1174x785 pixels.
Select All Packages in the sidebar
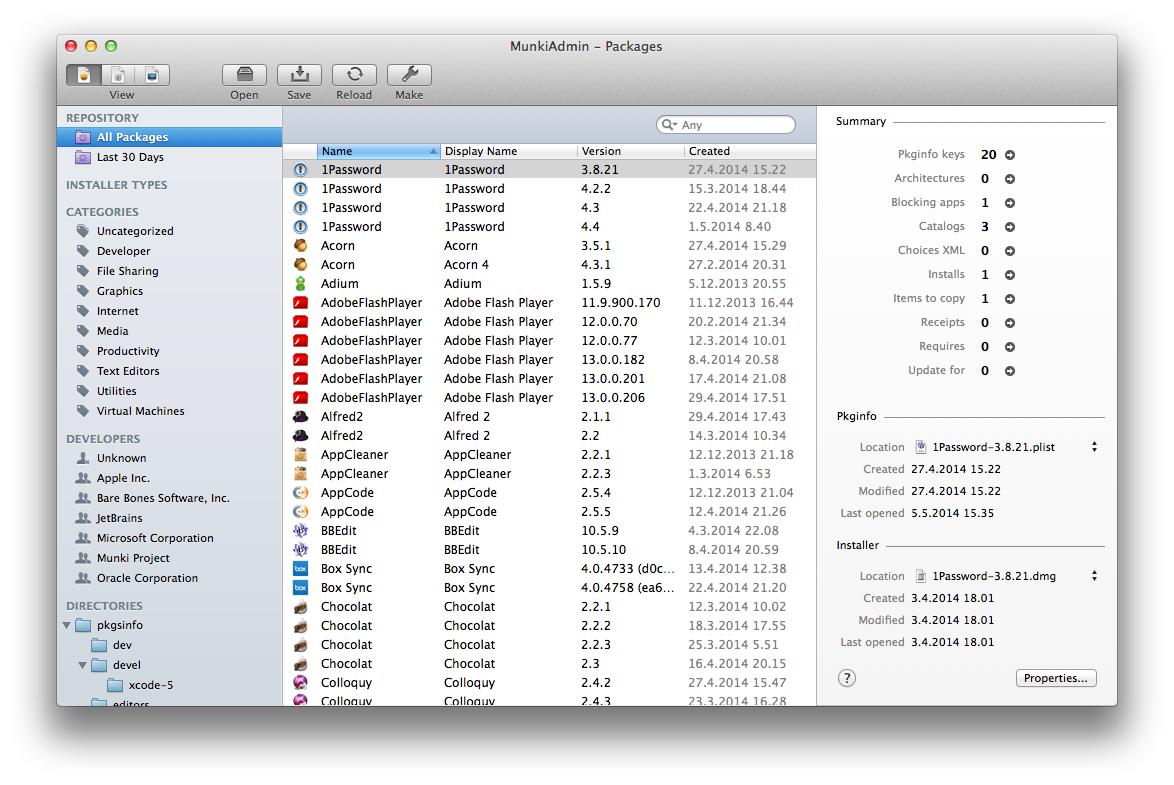coord(169,137)
